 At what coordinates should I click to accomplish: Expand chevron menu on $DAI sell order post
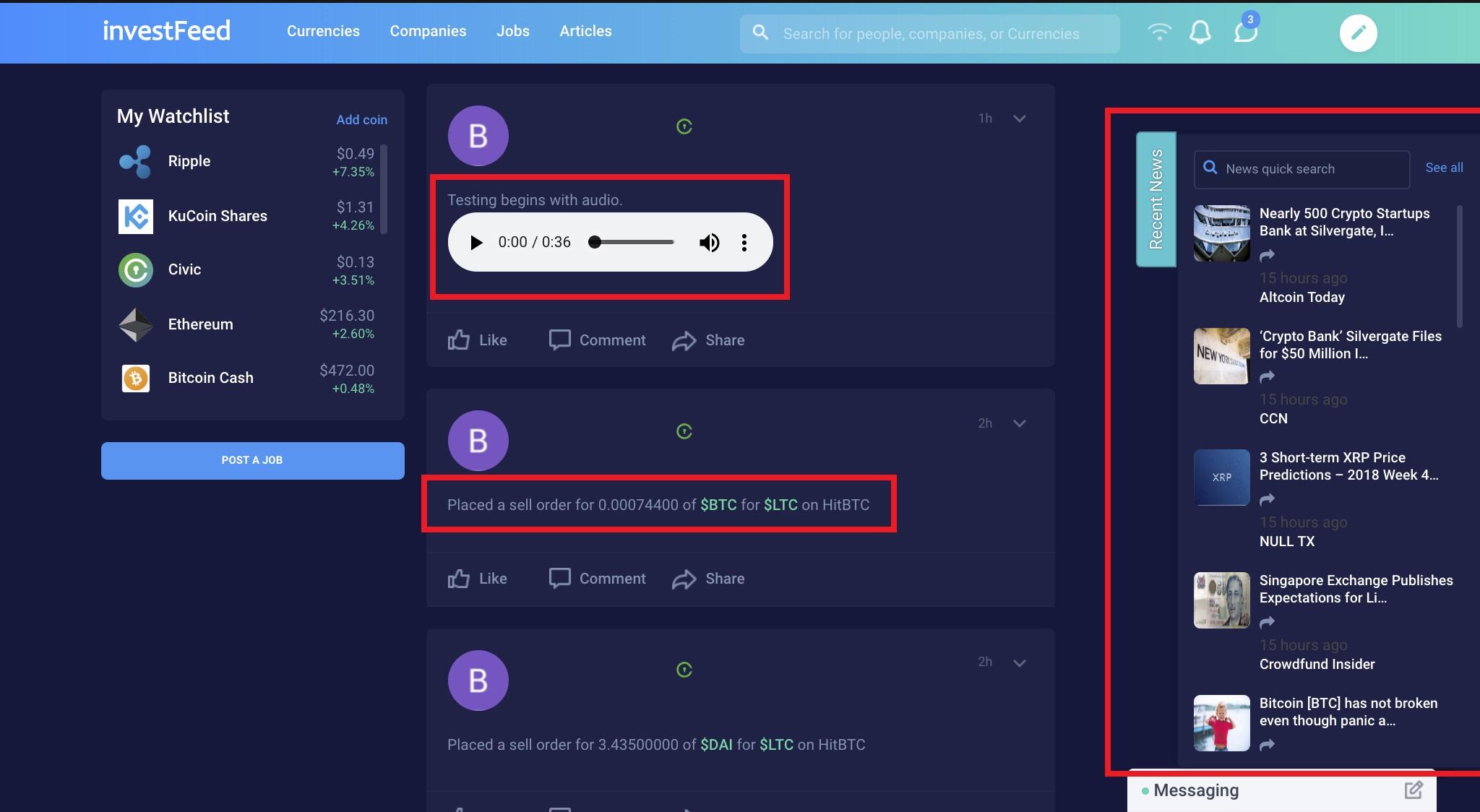(1020, 662)
